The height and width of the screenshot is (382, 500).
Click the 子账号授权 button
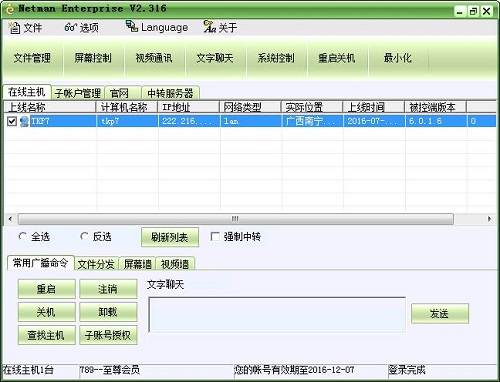coord(108,335)
